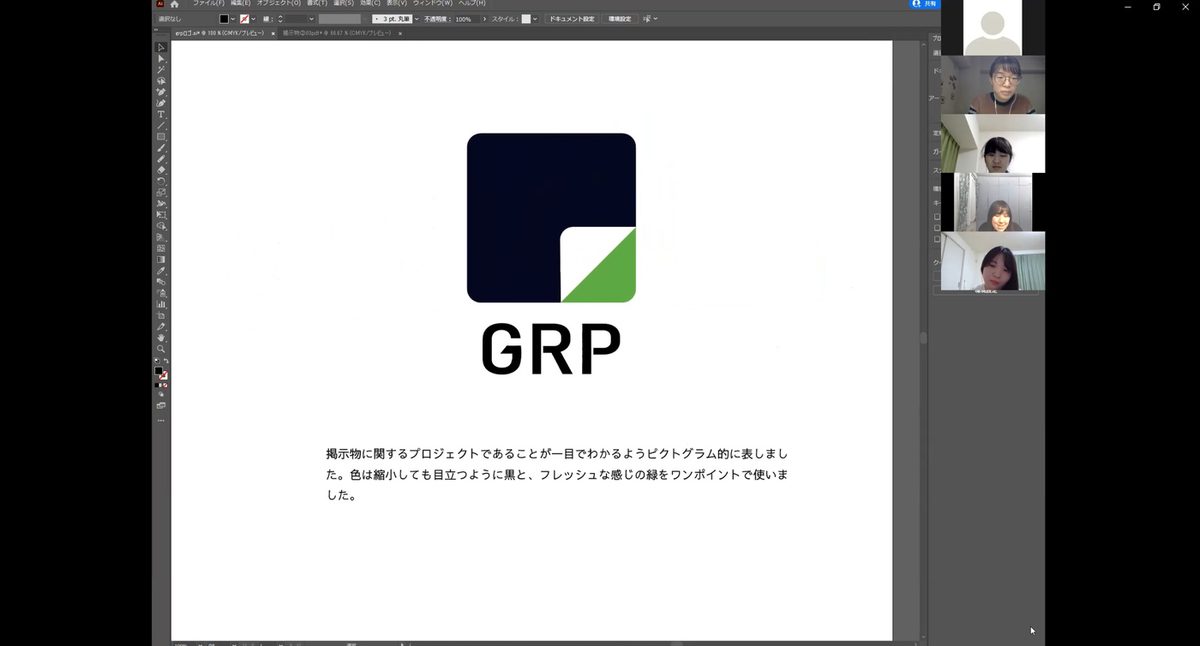Tick the top checkbox in the right panel
Image resolution: width=1200 pixels, height=646 pixels.
point(937,216)
